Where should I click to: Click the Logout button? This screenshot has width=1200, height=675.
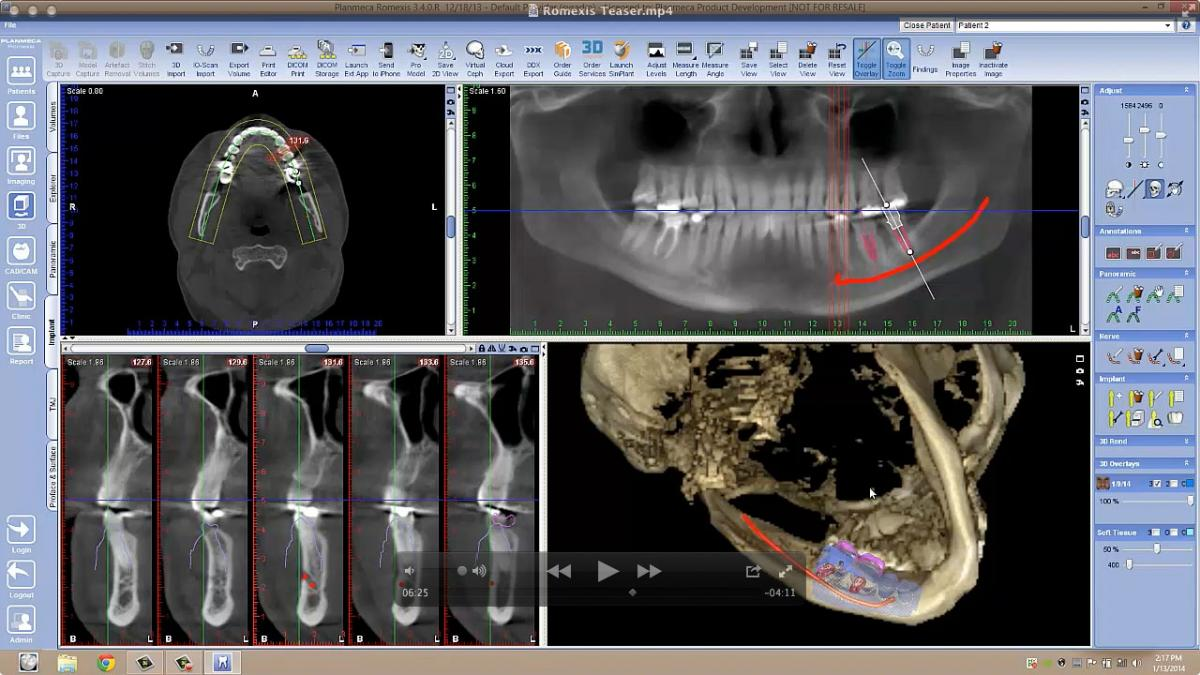(x=21, y=580)
